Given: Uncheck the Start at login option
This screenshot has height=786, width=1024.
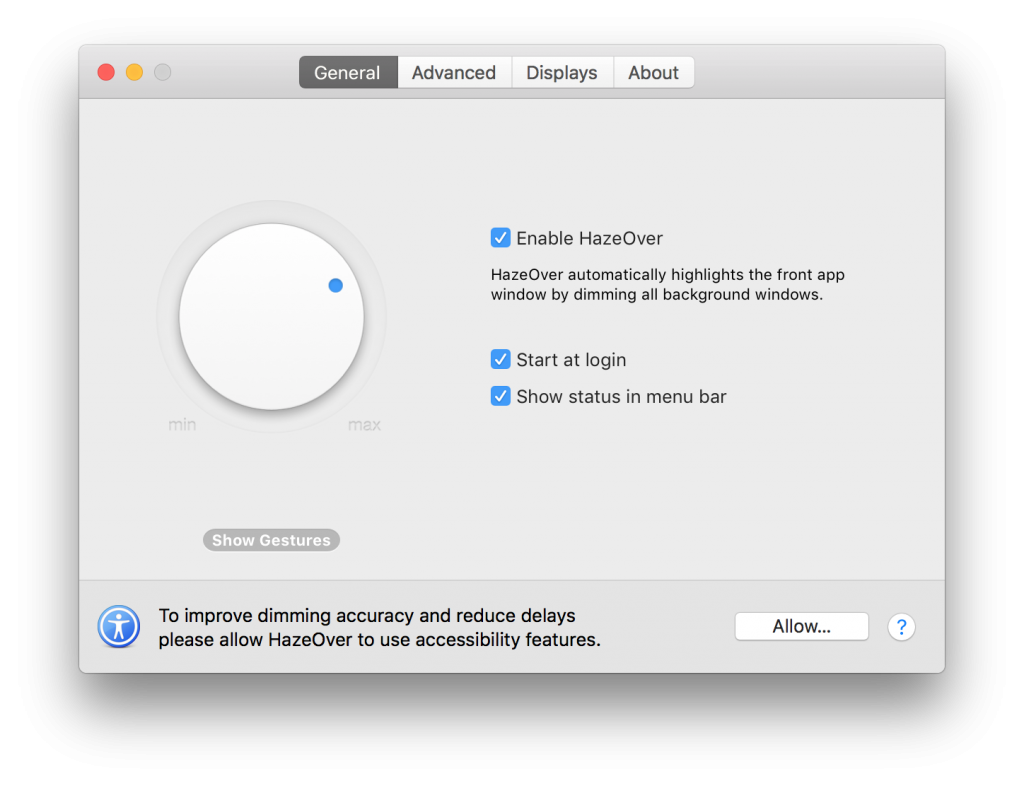Looking at the screenshot, I should pos(501,360).
